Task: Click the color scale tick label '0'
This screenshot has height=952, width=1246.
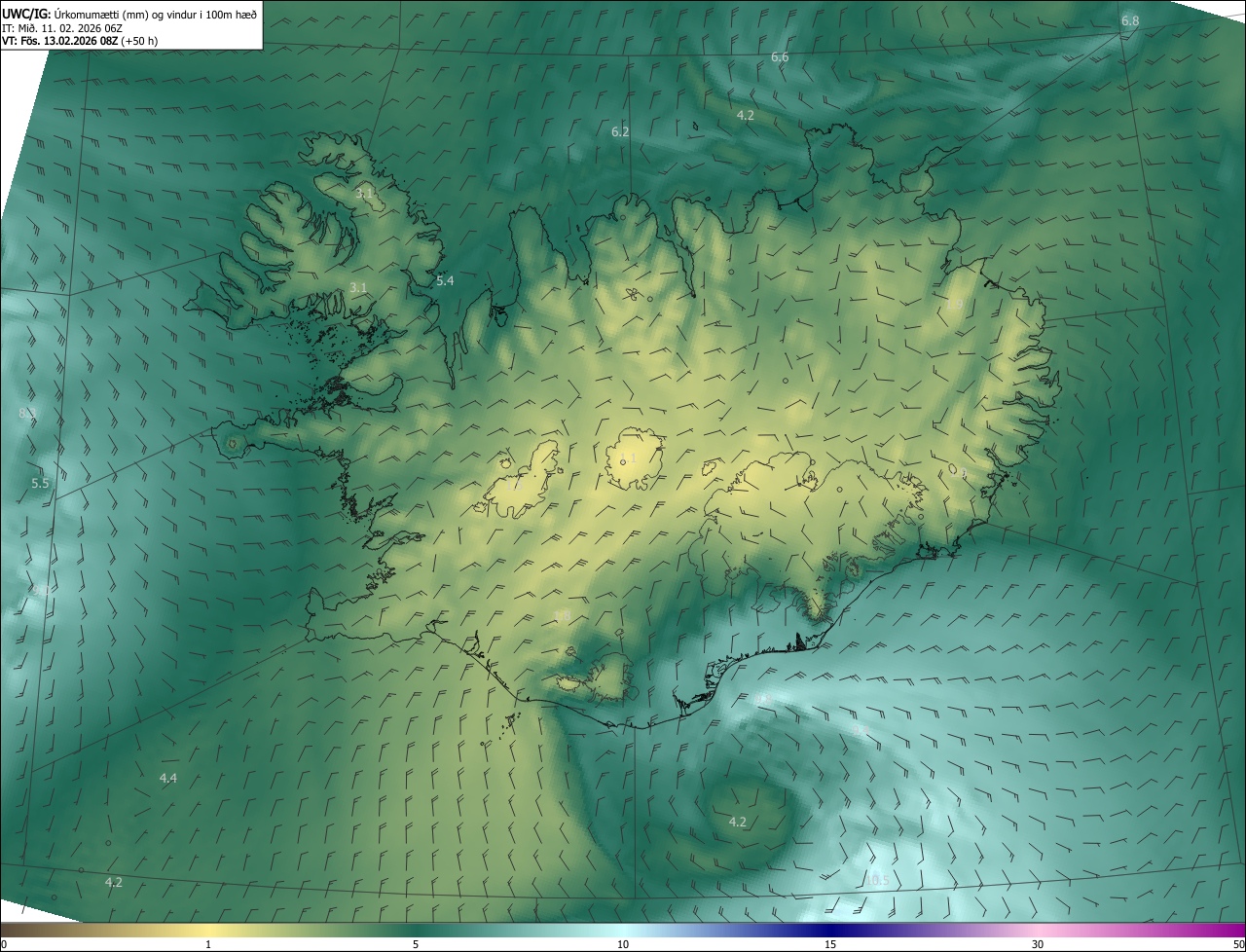Action: tap(4, 944)
